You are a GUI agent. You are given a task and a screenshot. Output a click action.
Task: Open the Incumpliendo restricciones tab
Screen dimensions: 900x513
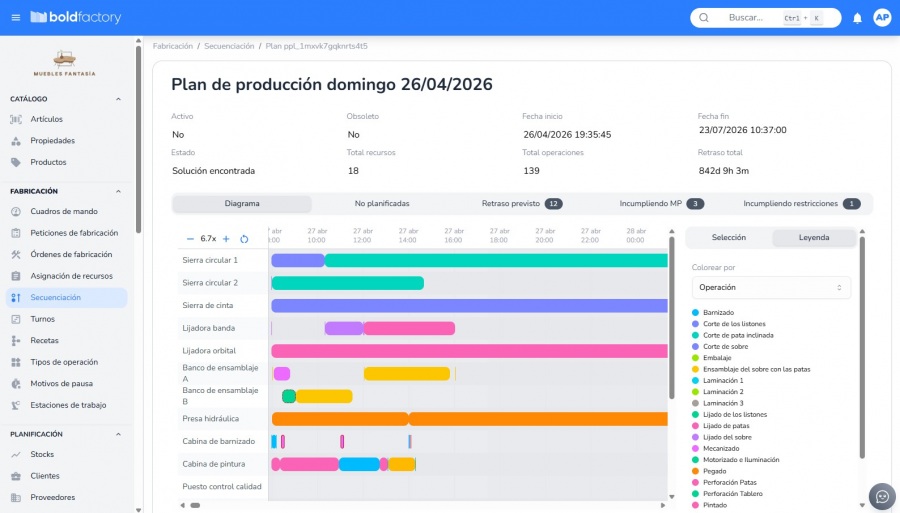[801, 204]
